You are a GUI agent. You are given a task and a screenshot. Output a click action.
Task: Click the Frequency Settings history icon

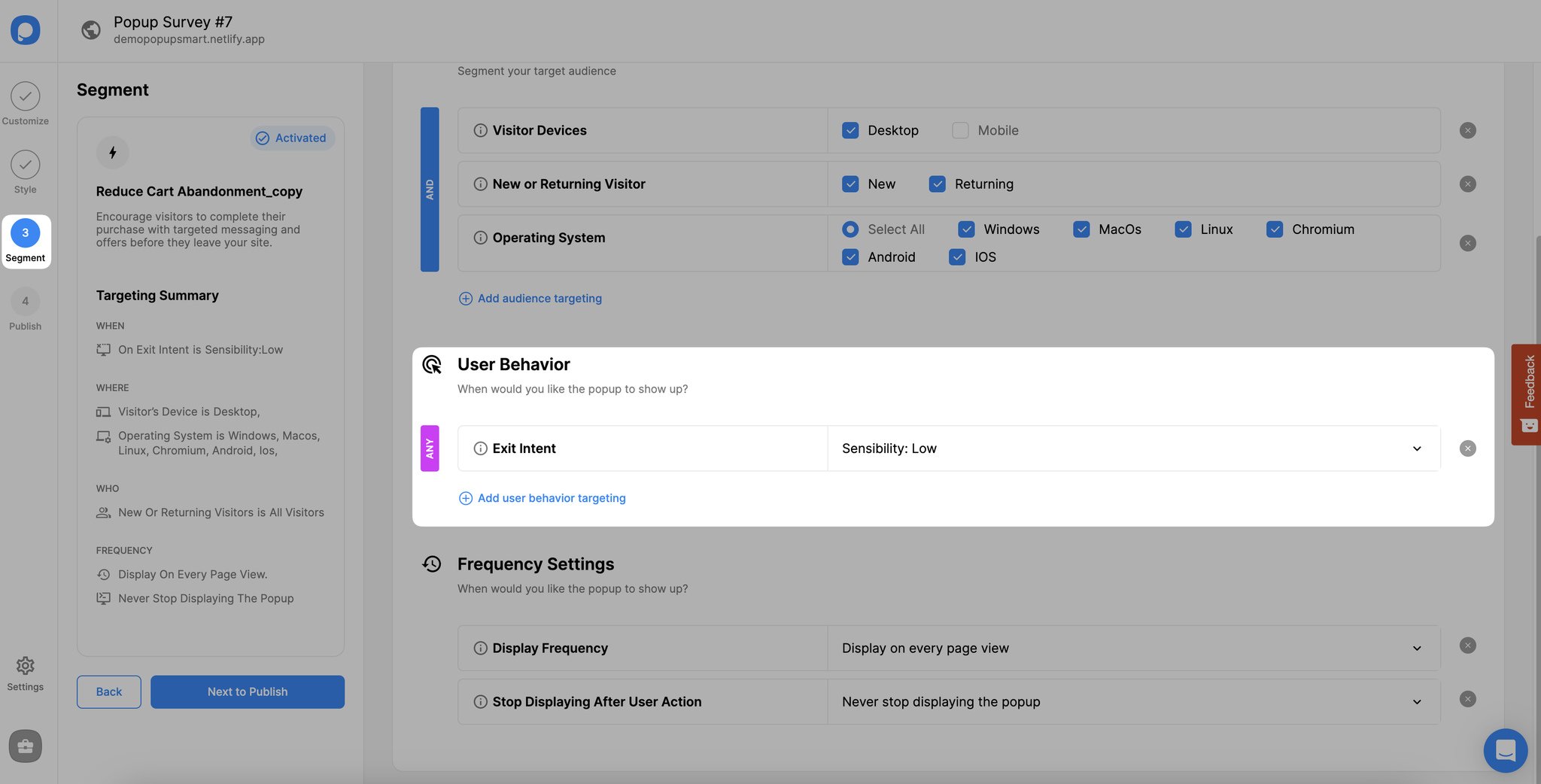pos(432,564)
